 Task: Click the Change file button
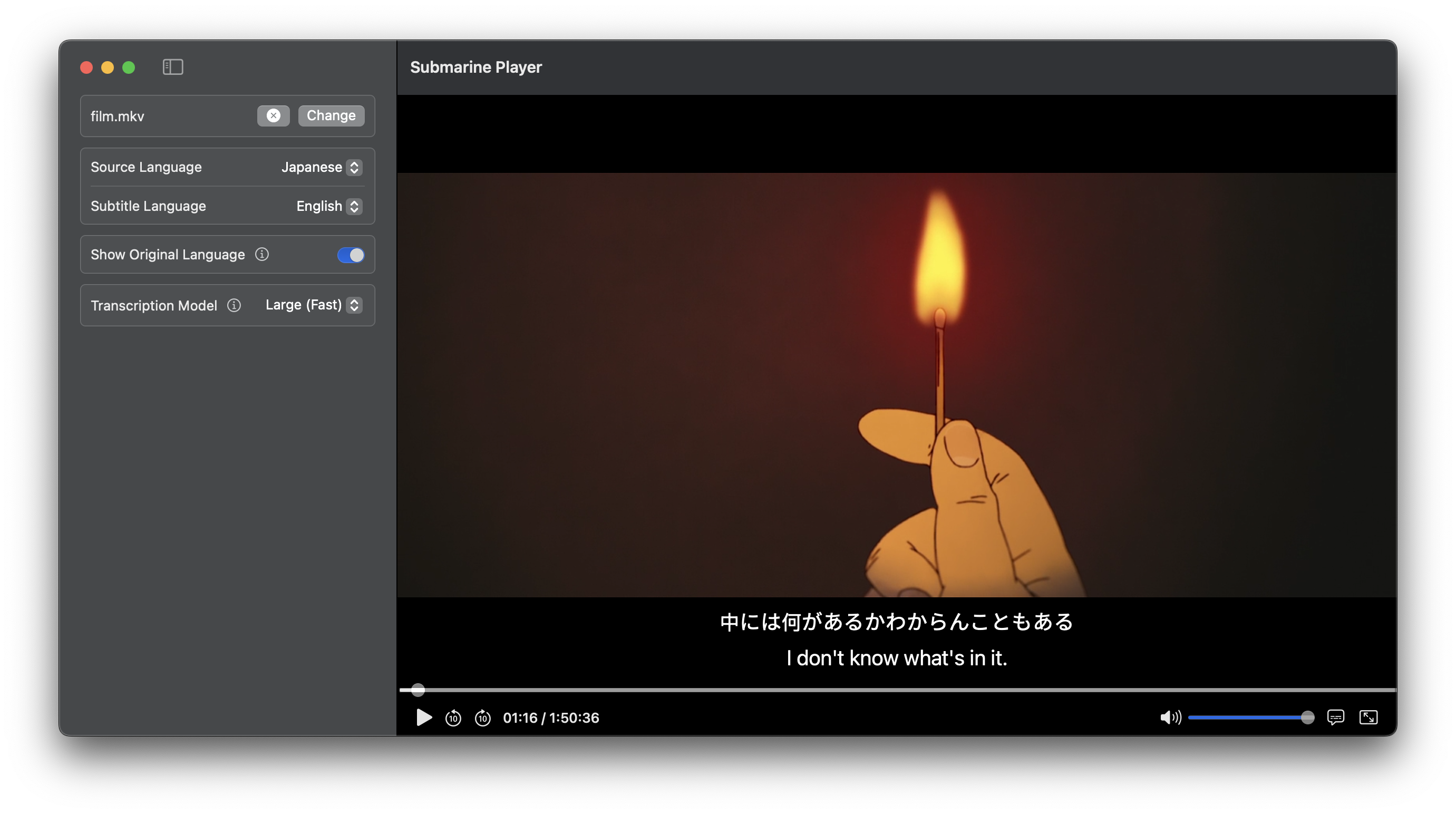coord(331,115)
